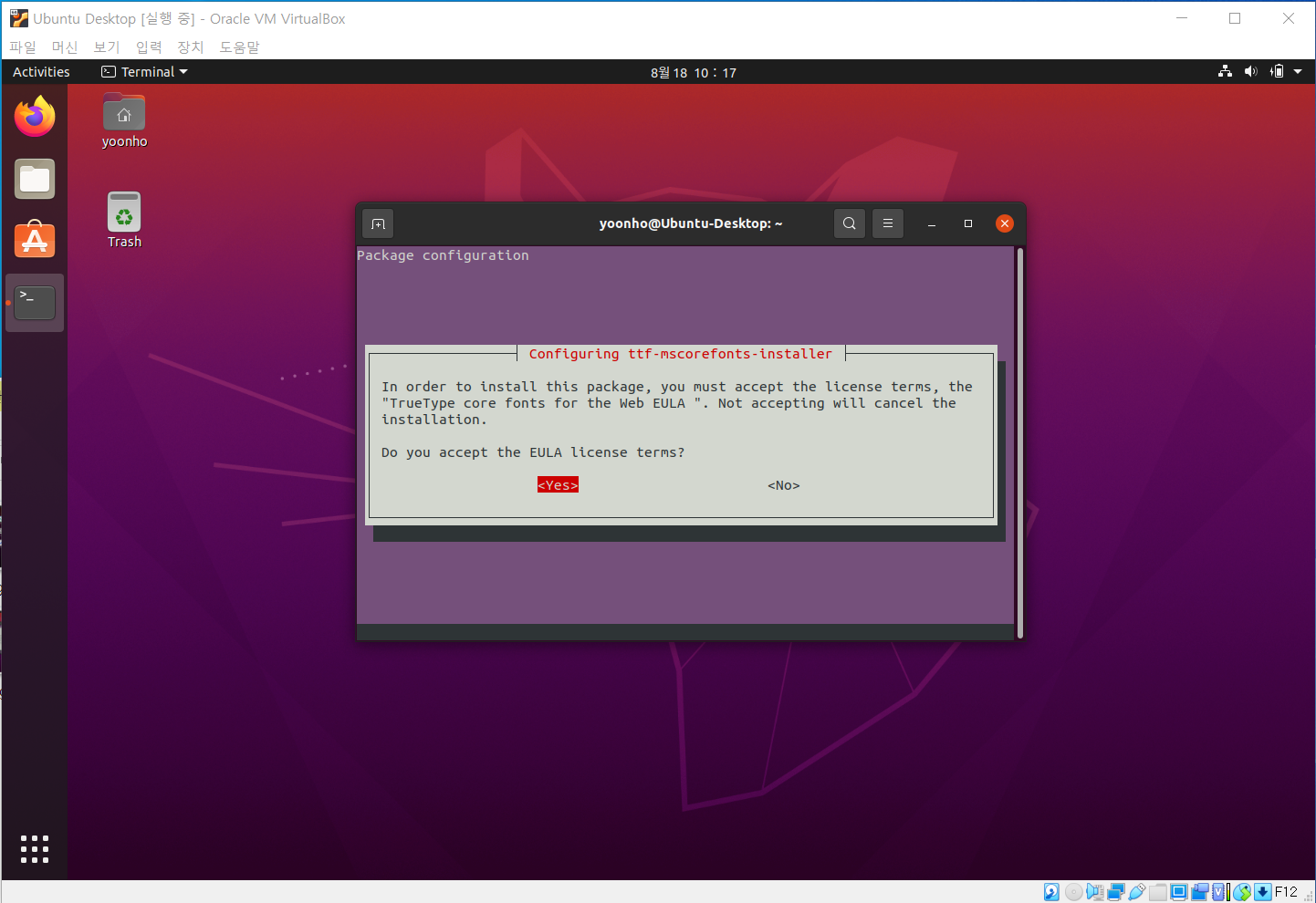Viewport: 1316px width, 903px height.
Task: Click the VirtualBox window title bar icon
Action: point(18,18)
